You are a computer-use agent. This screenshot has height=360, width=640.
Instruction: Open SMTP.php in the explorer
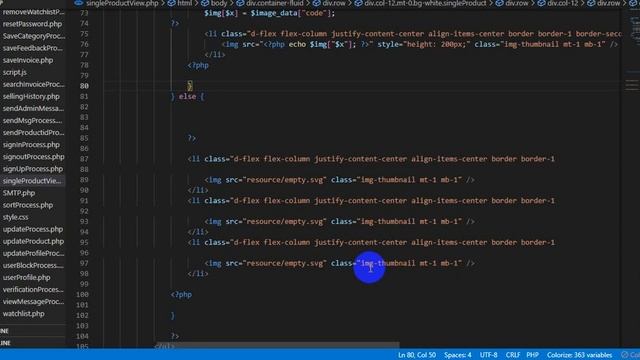coord(19,193)
